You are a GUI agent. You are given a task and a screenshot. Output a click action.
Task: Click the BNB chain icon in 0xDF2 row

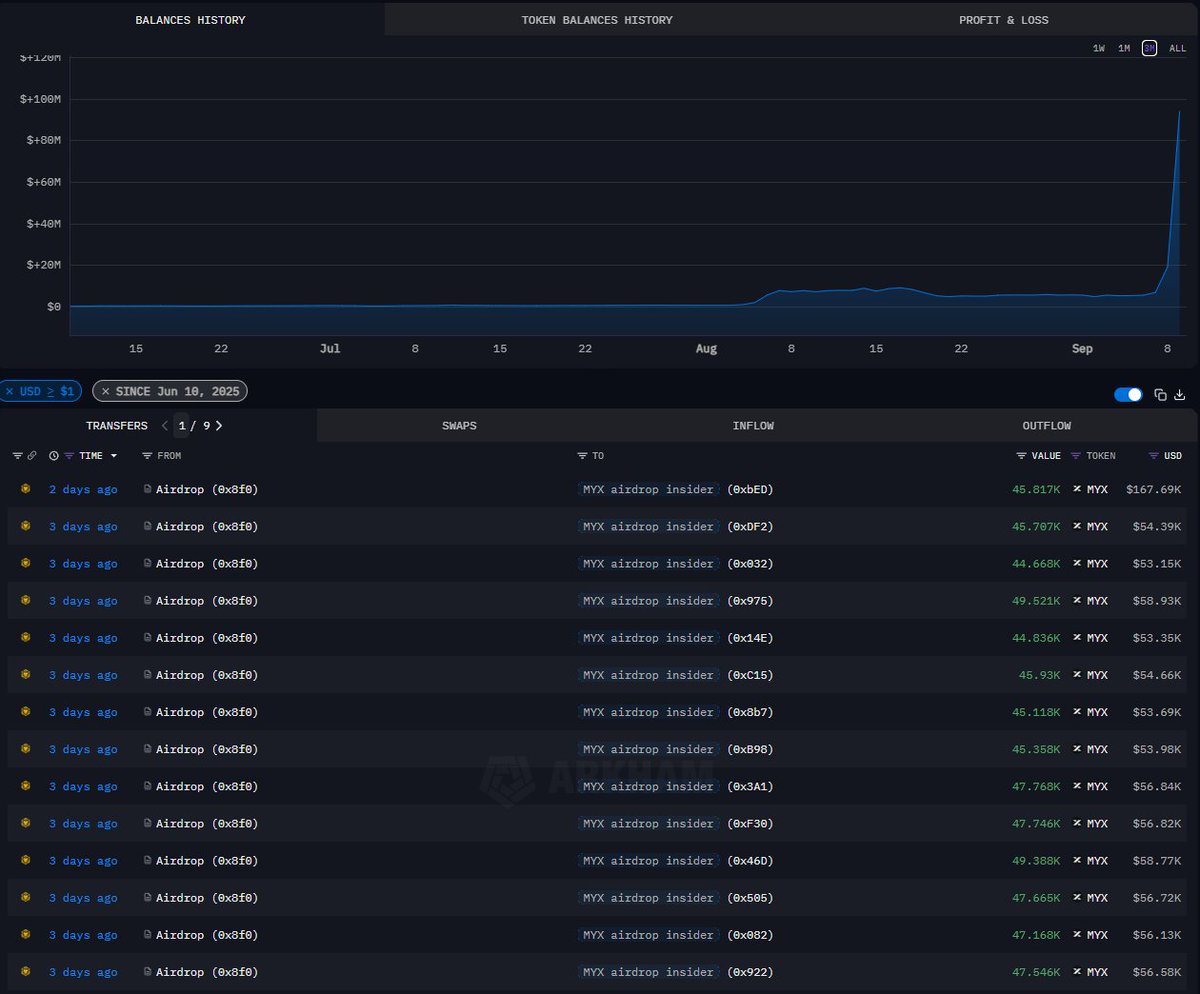pyautogui.click(x=26, y=526)
